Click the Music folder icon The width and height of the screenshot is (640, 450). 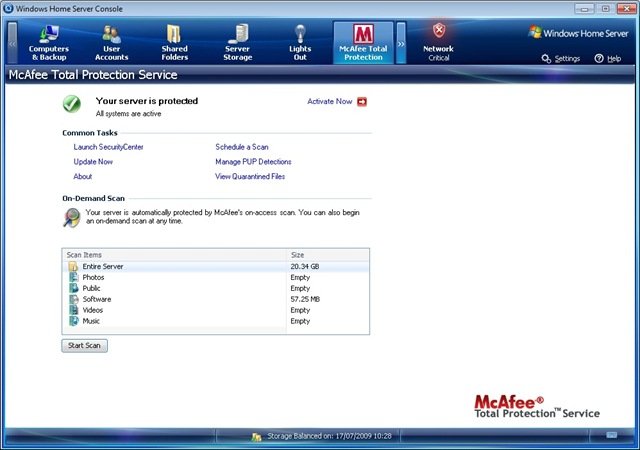tap(73, 321)
